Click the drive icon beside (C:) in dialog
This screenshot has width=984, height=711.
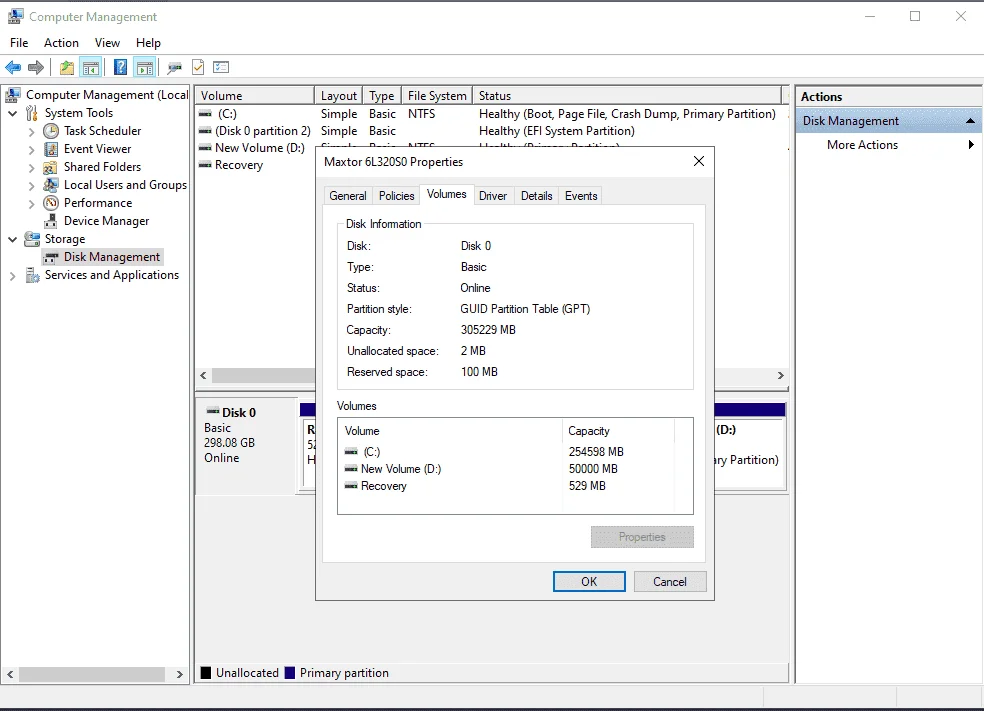tap(351, 452)
